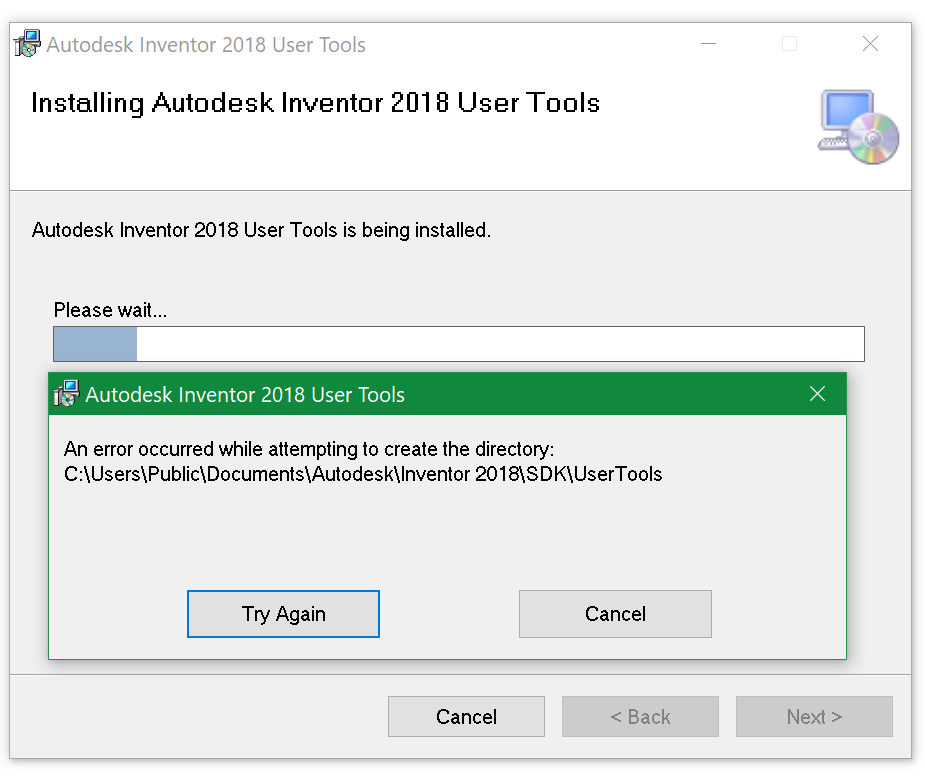
Task: Click the installer icon in main title bar
Action: click(27, 44)
